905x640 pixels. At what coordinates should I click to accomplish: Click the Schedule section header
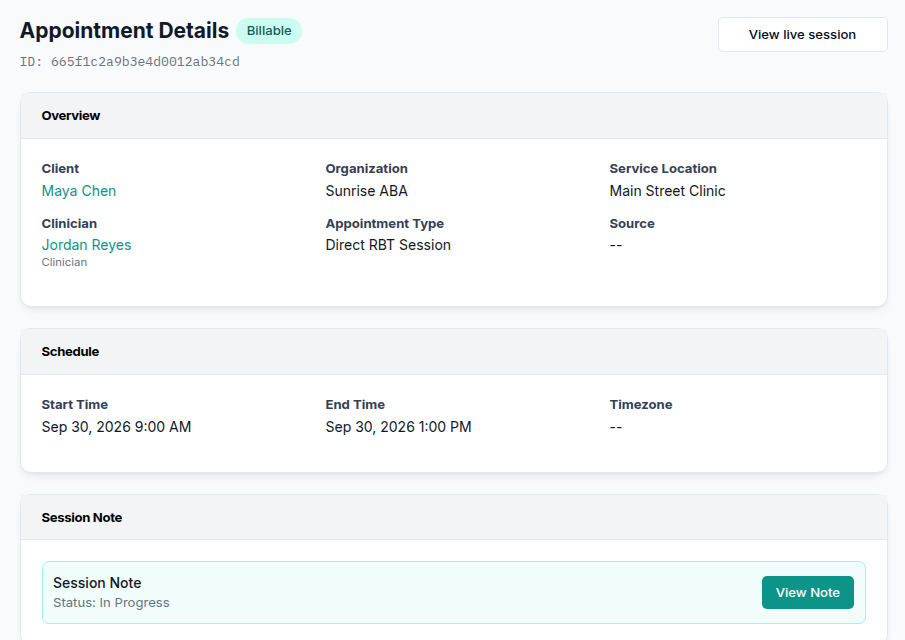454,351
